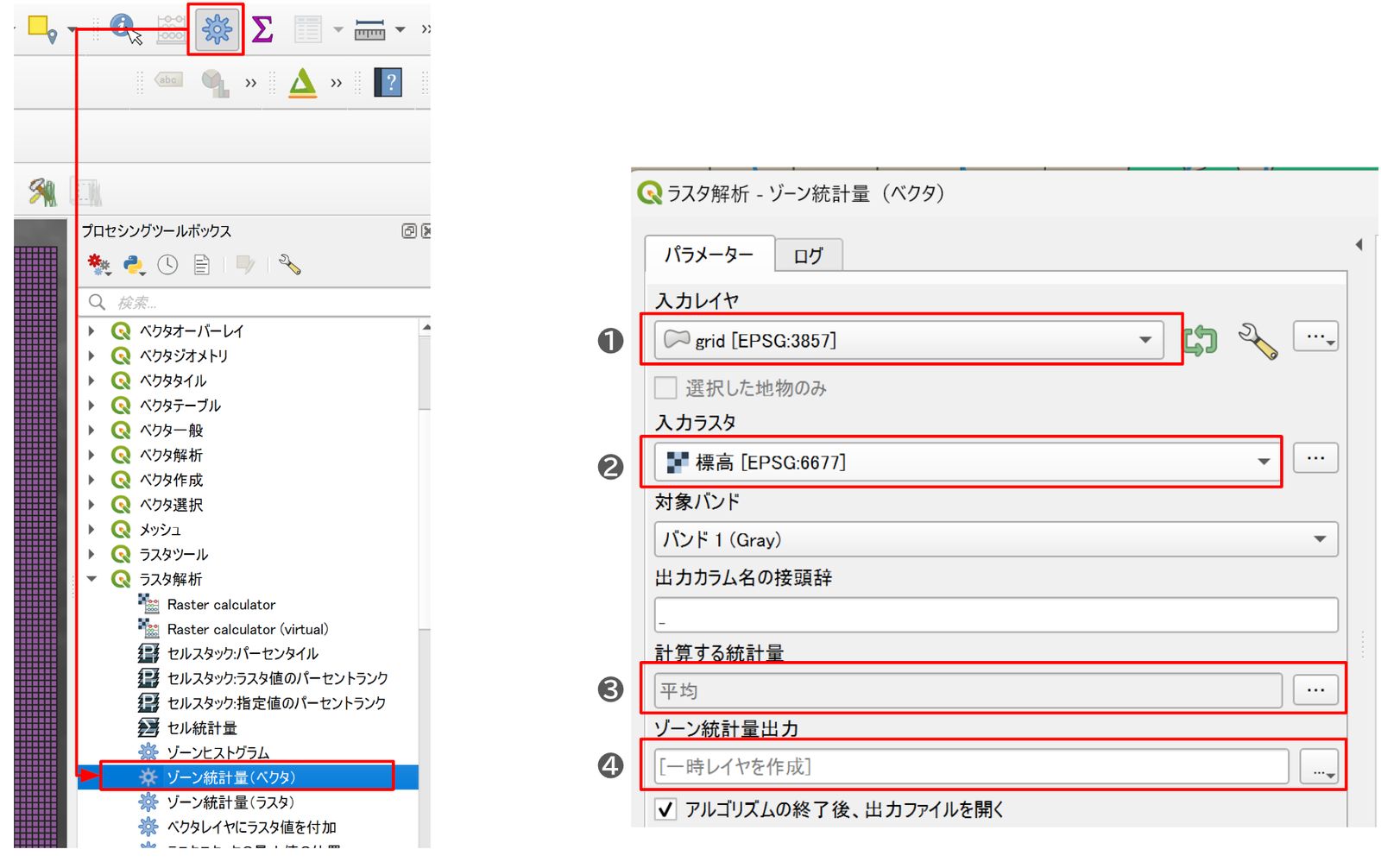Viewport: 1381px width, 868px height.
Task: Expand the ベクタ選択 group
Action: coord(91,505)
